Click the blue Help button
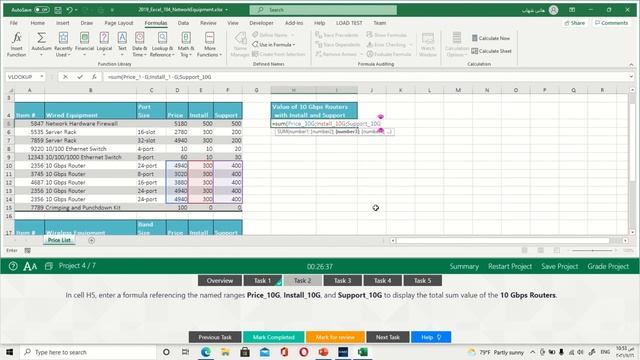 click(x=431, y=337)
